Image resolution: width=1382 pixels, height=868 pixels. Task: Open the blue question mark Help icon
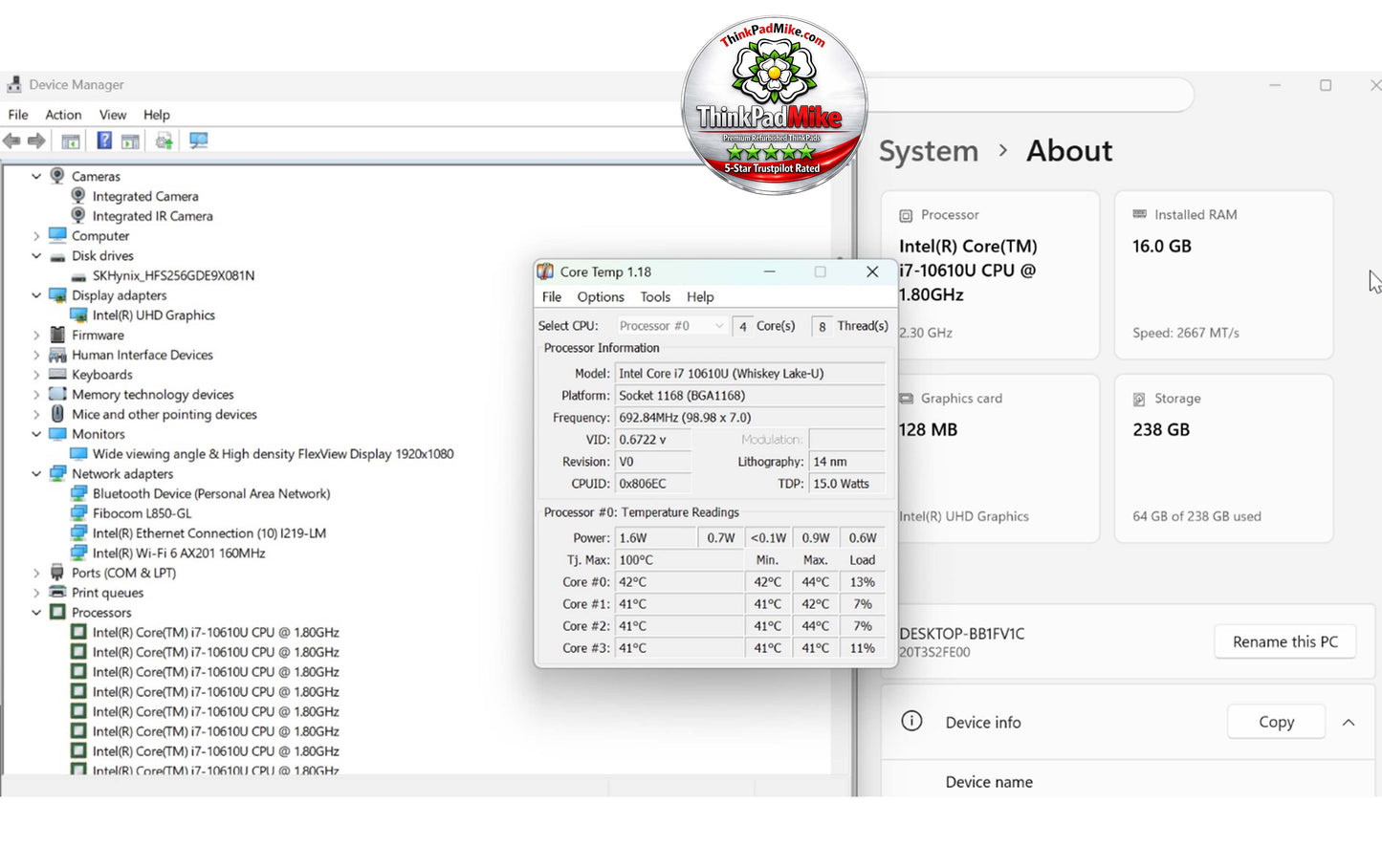[104, 141]
